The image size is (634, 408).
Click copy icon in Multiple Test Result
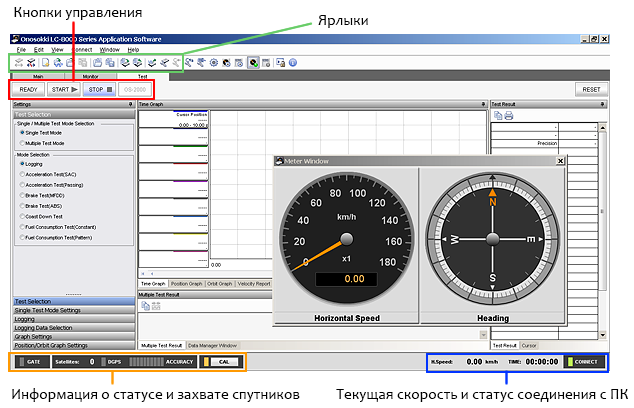(x=146, y=306)
